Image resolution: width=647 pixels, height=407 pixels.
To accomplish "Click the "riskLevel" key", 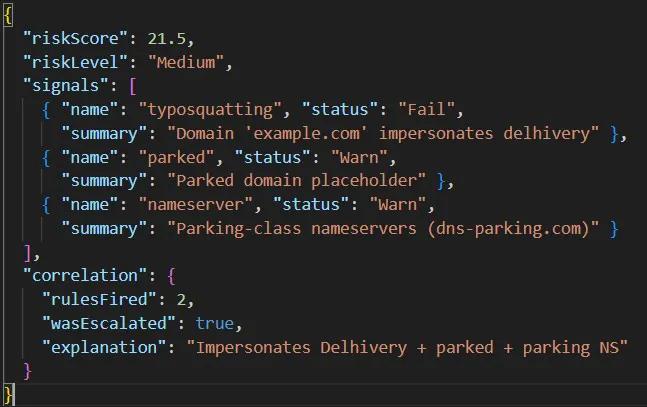I will pos(76,62).
